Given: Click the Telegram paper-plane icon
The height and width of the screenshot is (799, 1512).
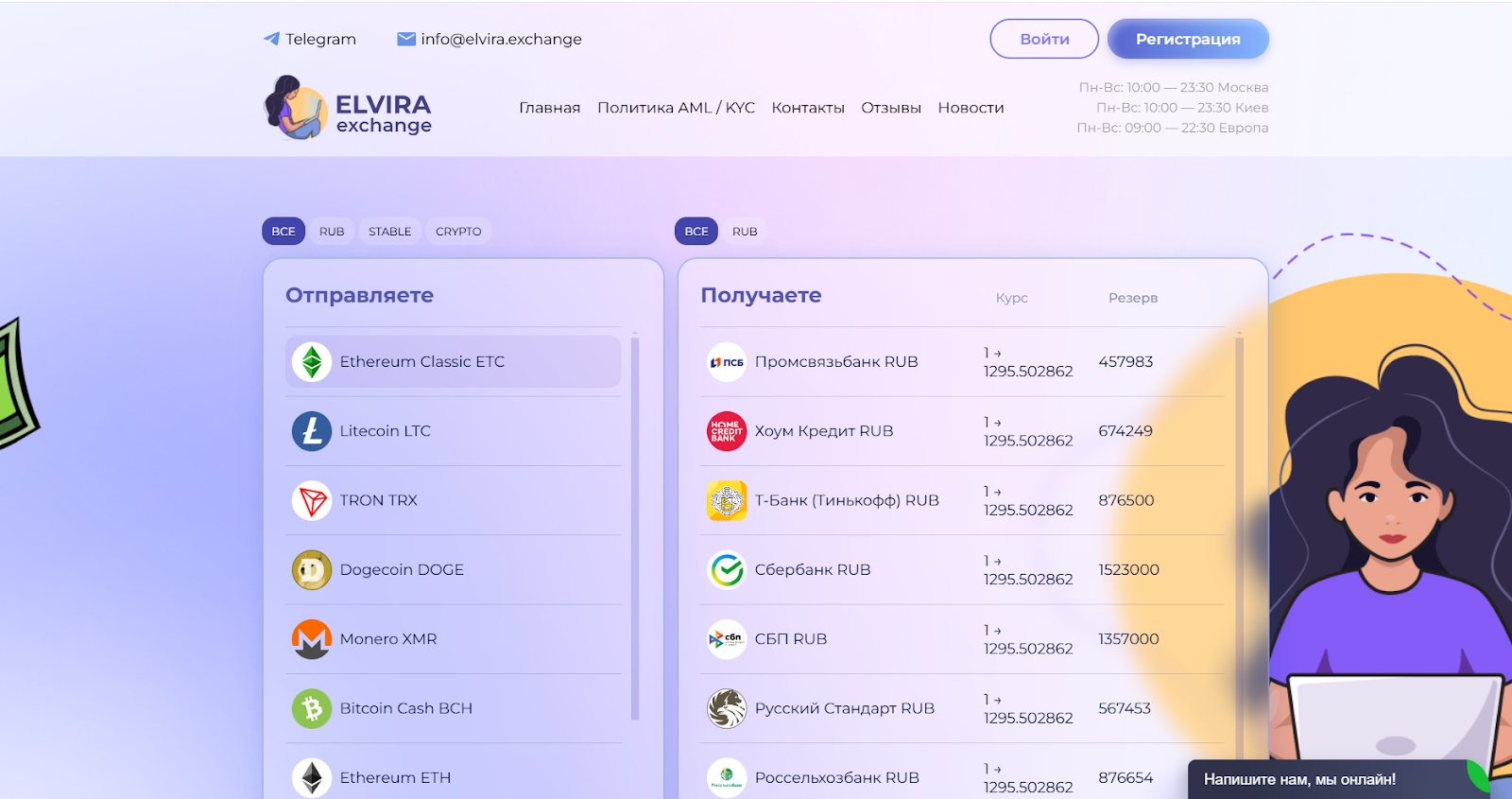Looking at the screenshot, I should coord(272,39).
